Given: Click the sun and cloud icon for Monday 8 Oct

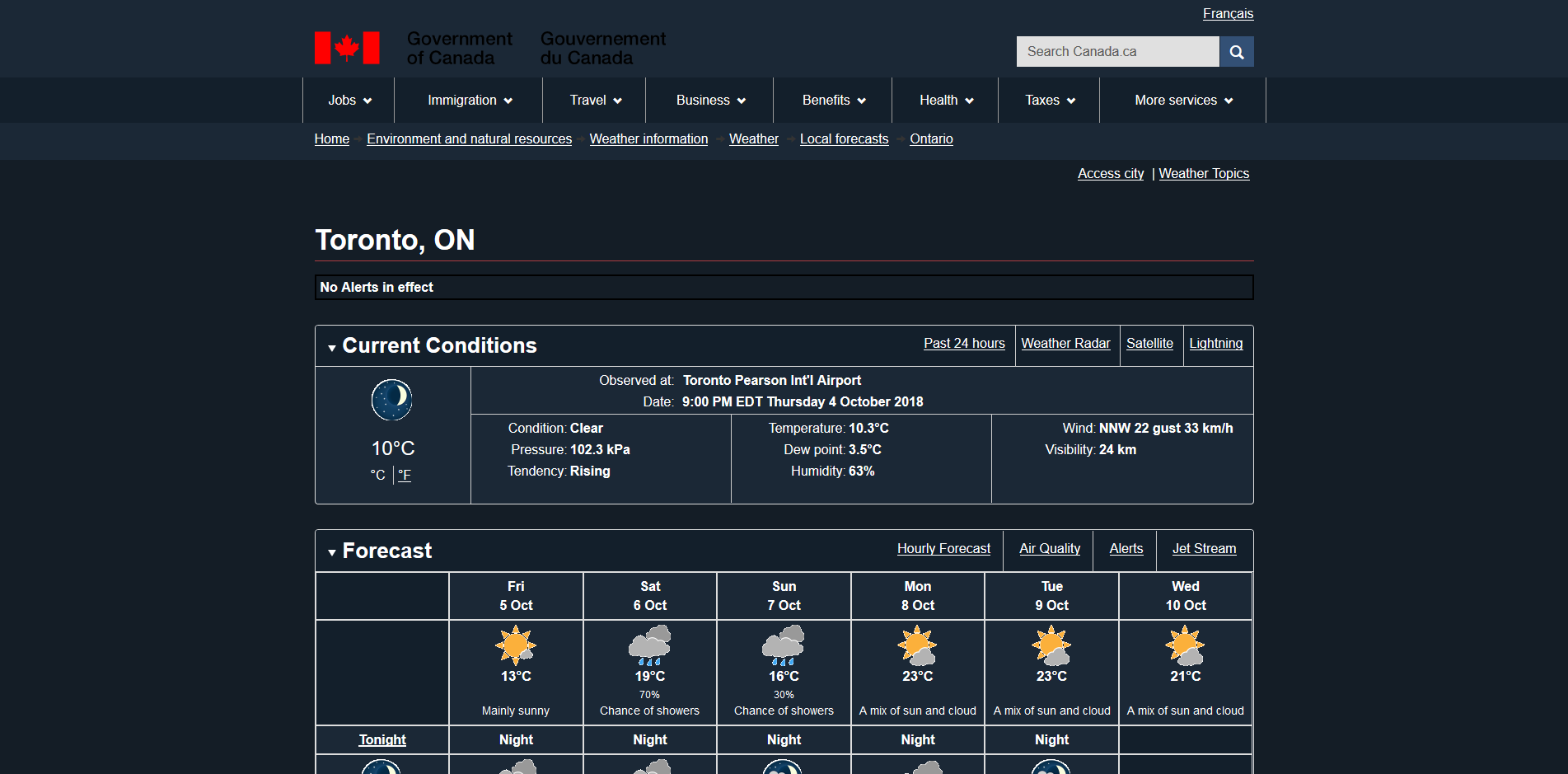Looking at the screenshot, I should pyautogui.click(x=917, y=647).
